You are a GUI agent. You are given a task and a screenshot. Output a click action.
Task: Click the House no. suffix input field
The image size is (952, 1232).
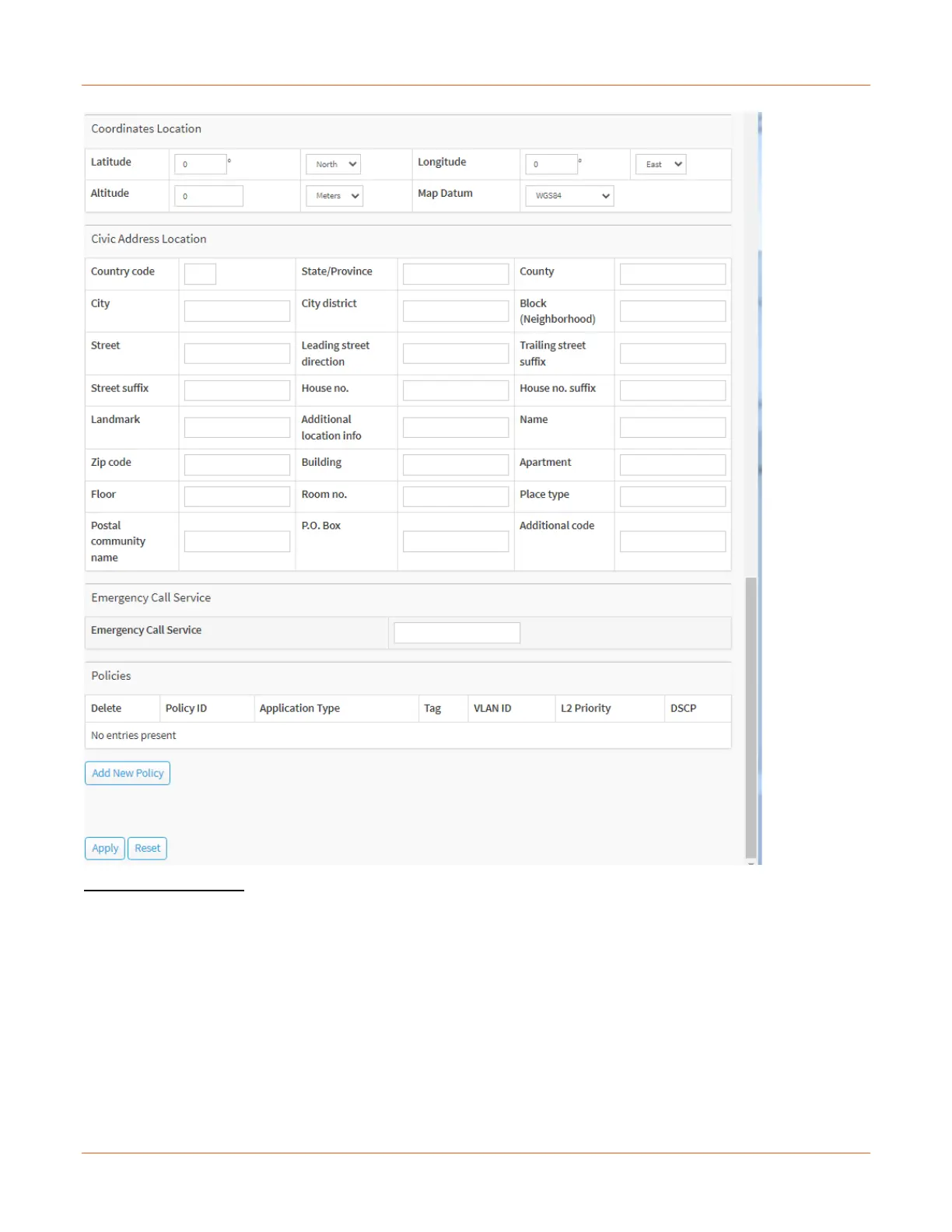[x=673, y=390]
